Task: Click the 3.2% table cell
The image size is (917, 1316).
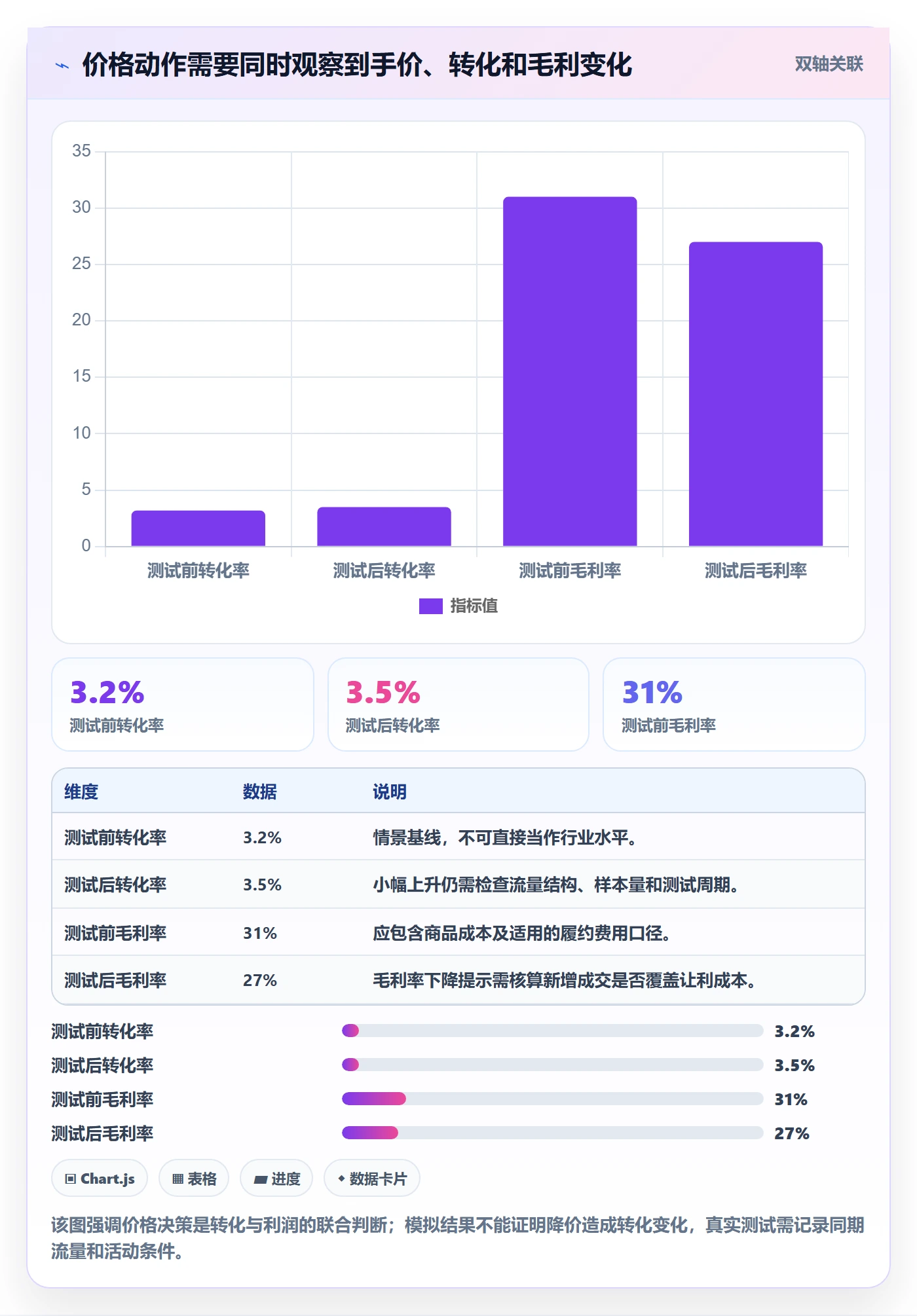Action: pyautogui.click(x=262, y=837)
